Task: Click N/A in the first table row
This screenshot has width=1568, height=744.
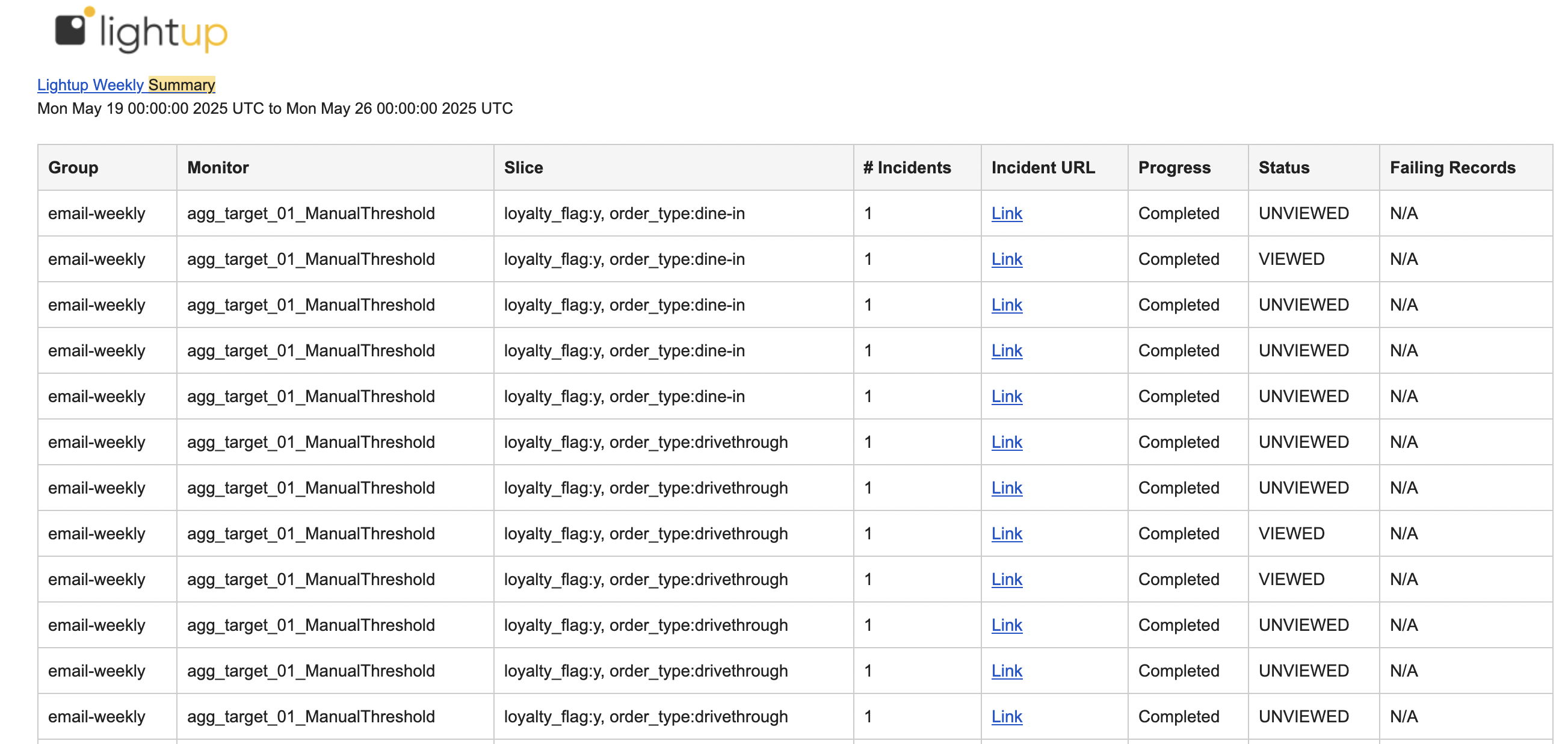Action: pyautogui.click(x=1404, y=213)
